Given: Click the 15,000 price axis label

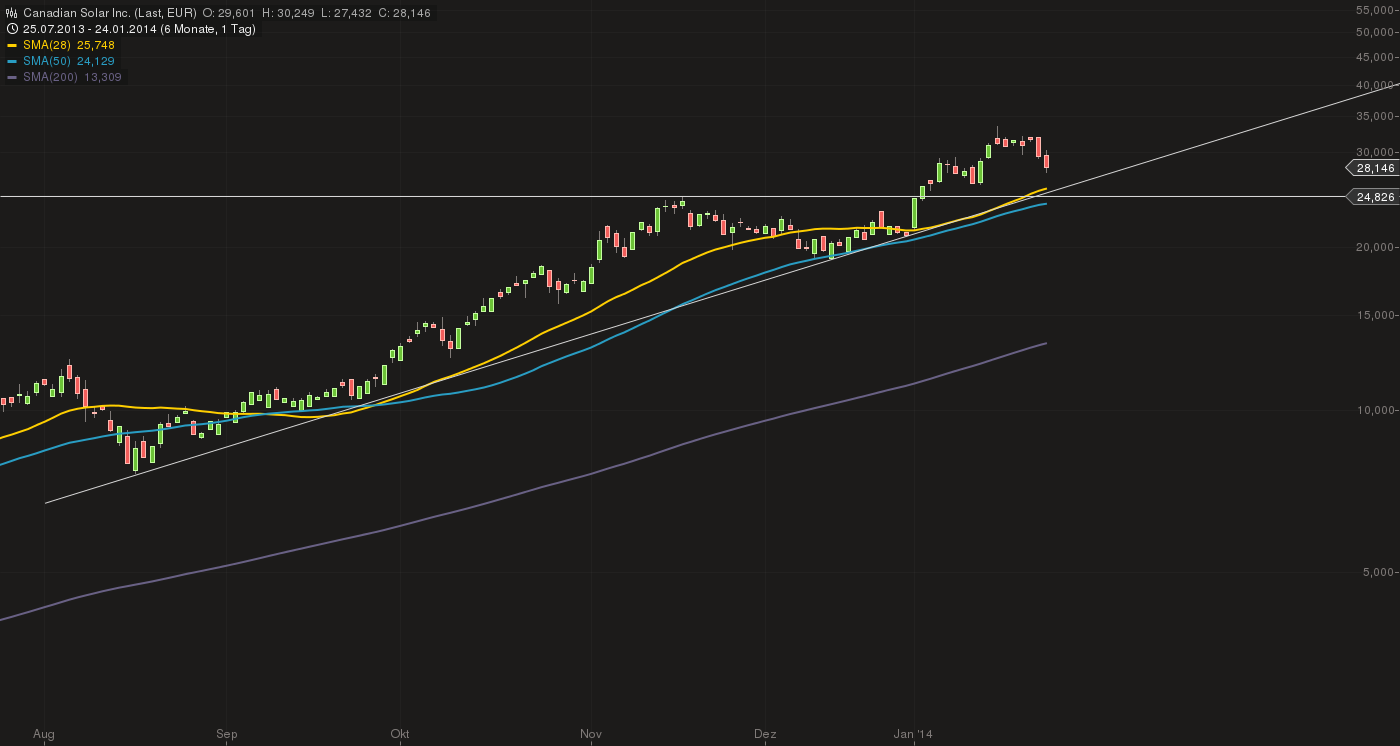Looking at the screenshot, I should (1377, 315).
